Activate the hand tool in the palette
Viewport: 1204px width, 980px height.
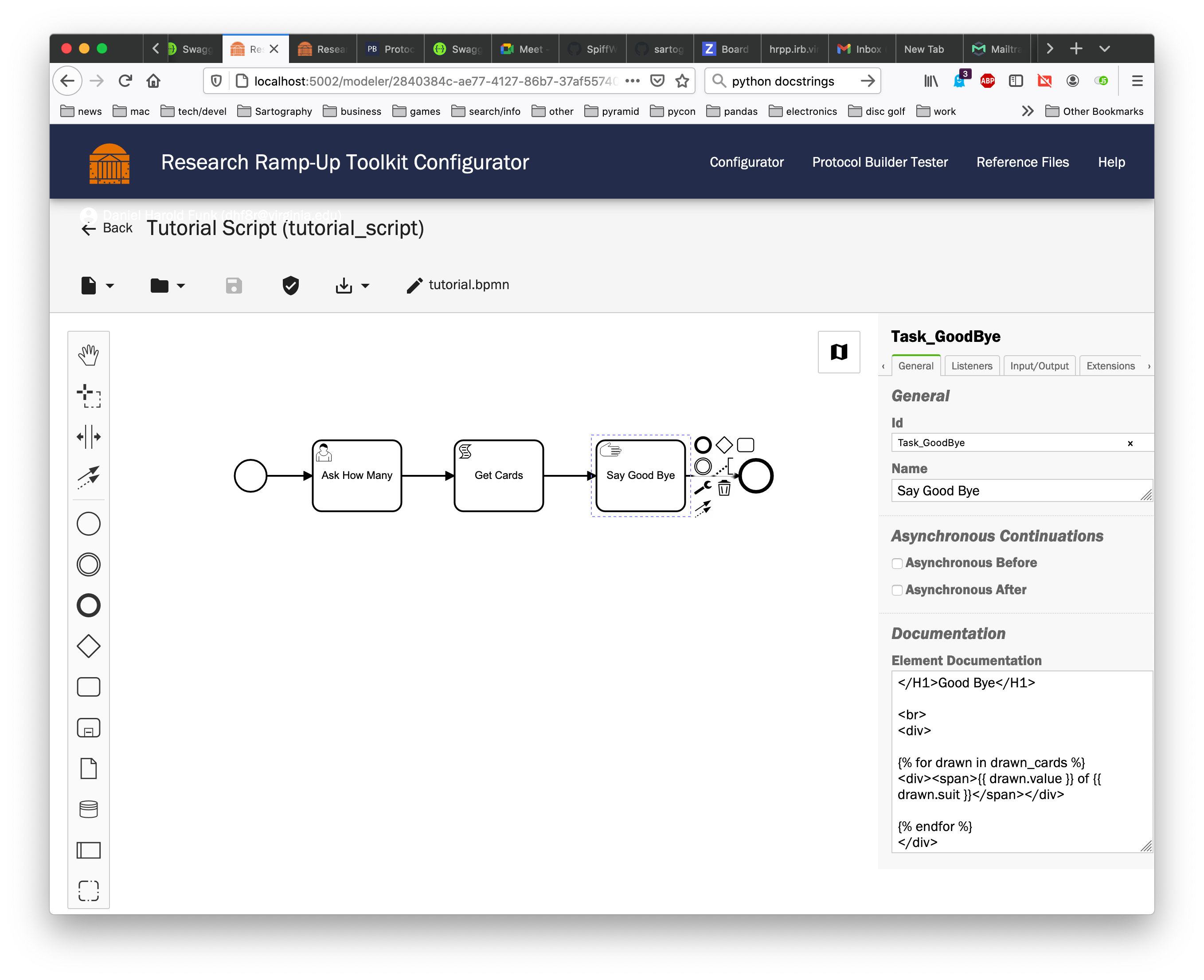pos(89,355)
